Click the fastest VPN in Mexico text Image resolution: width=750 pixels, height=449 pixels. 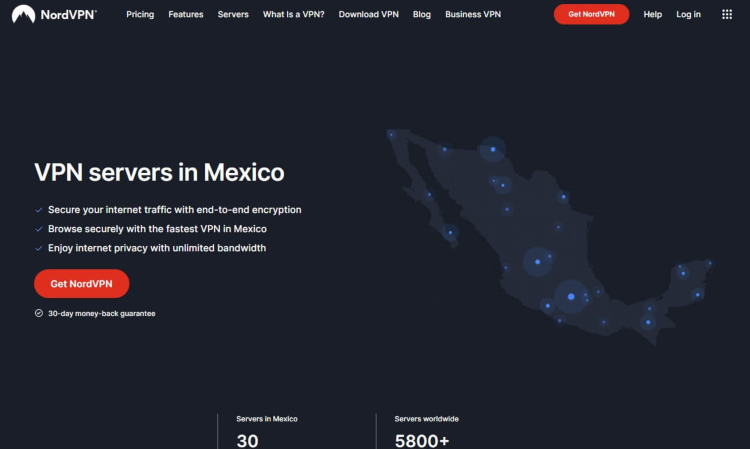pyautogui.click(x=157, y=229)
